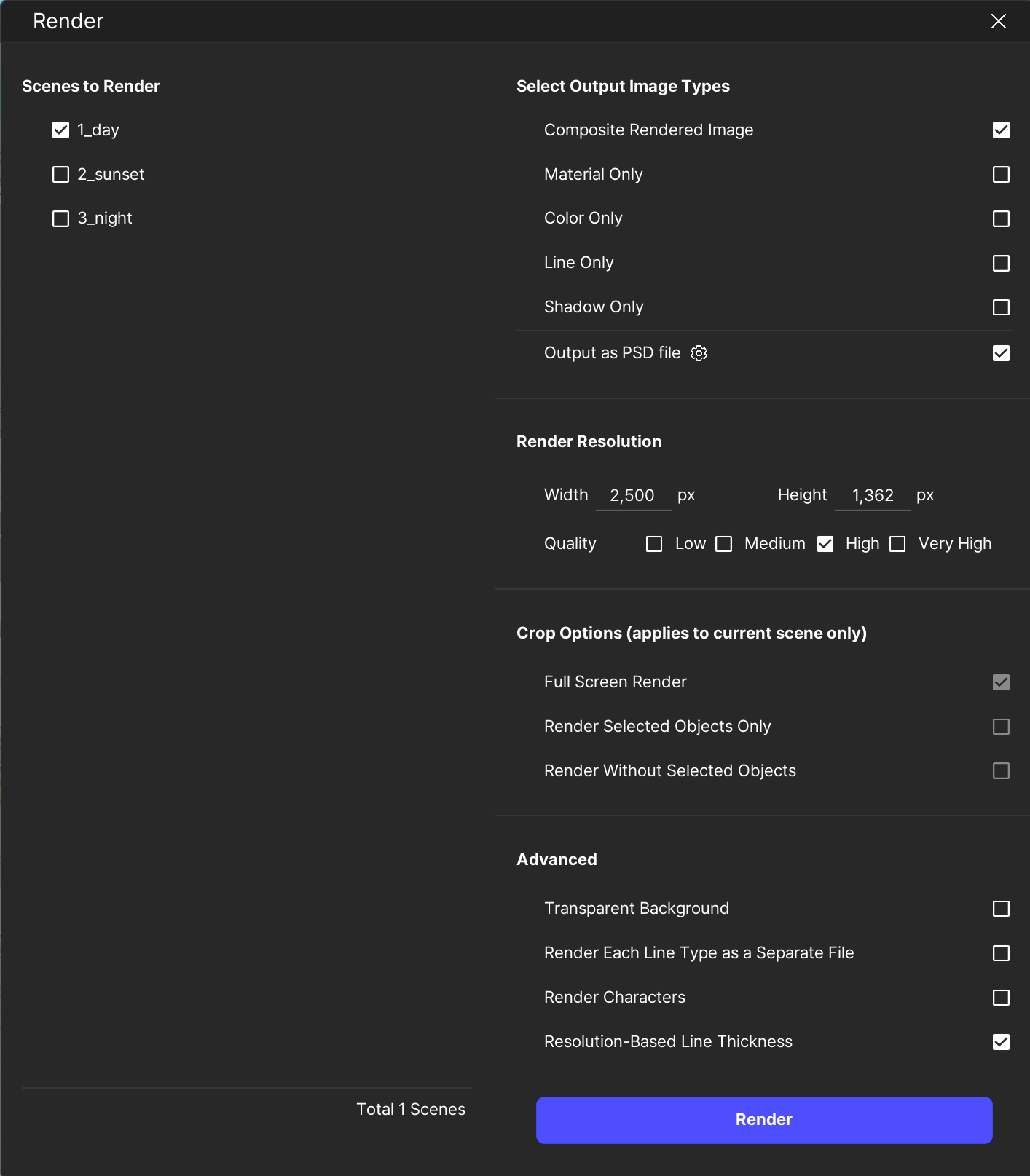Open PSD output settings gear icon
The height and width of the screenshot is (1176, 1030).
(x=699, y=353)
